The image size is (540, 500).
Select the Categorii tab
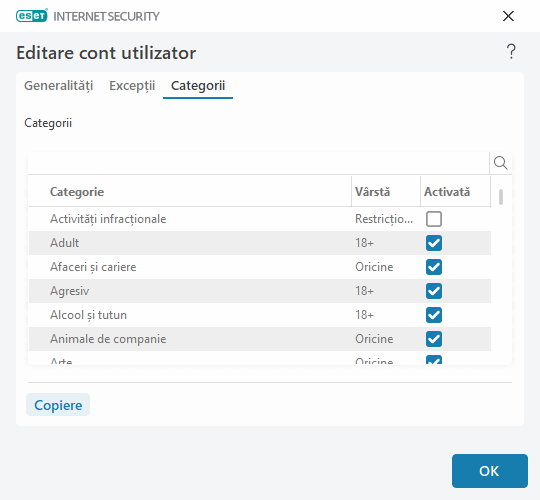[x=198, y=86]
